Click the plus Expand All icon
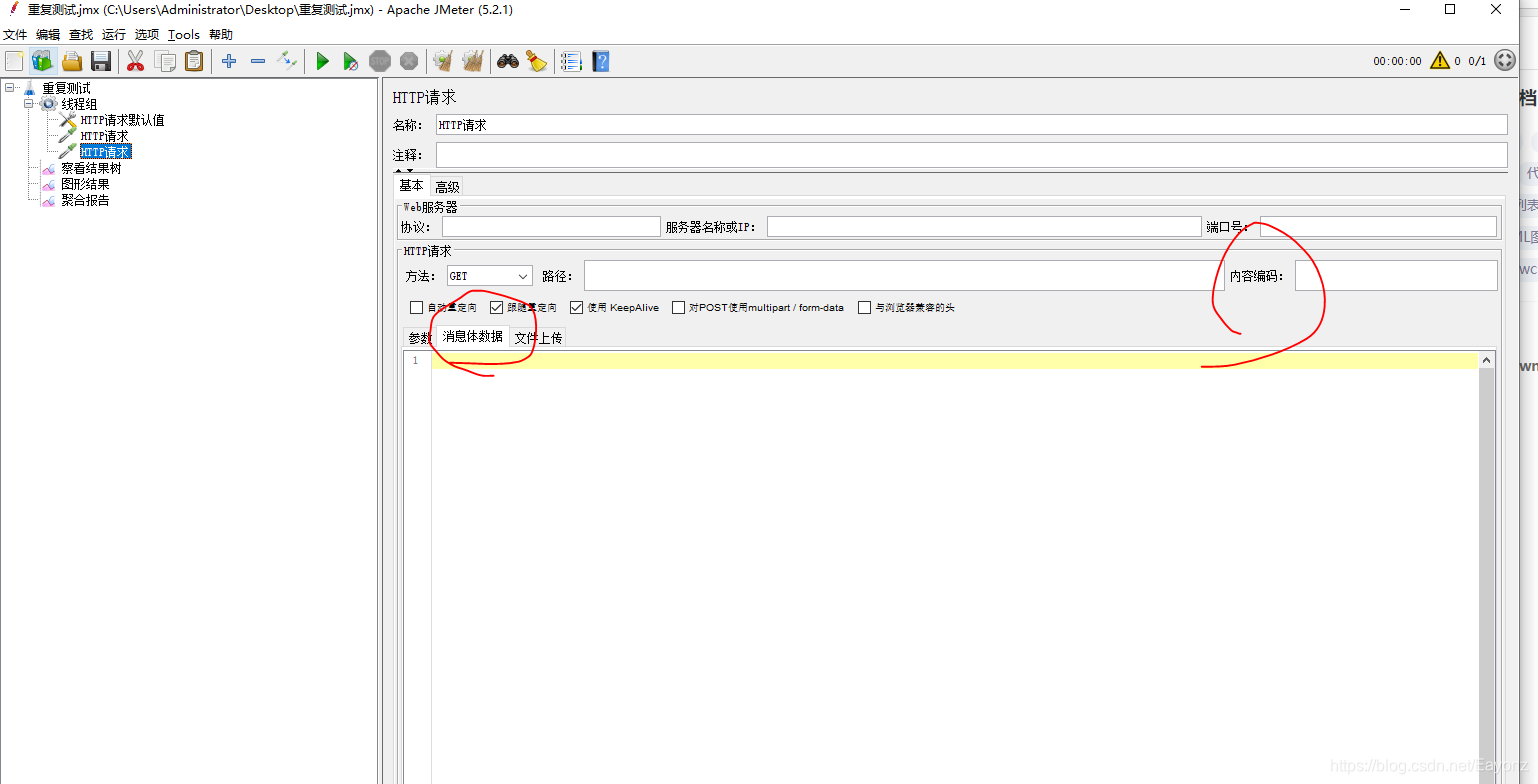This screenshot has height=784, width=1538. [x=229, y=61]
